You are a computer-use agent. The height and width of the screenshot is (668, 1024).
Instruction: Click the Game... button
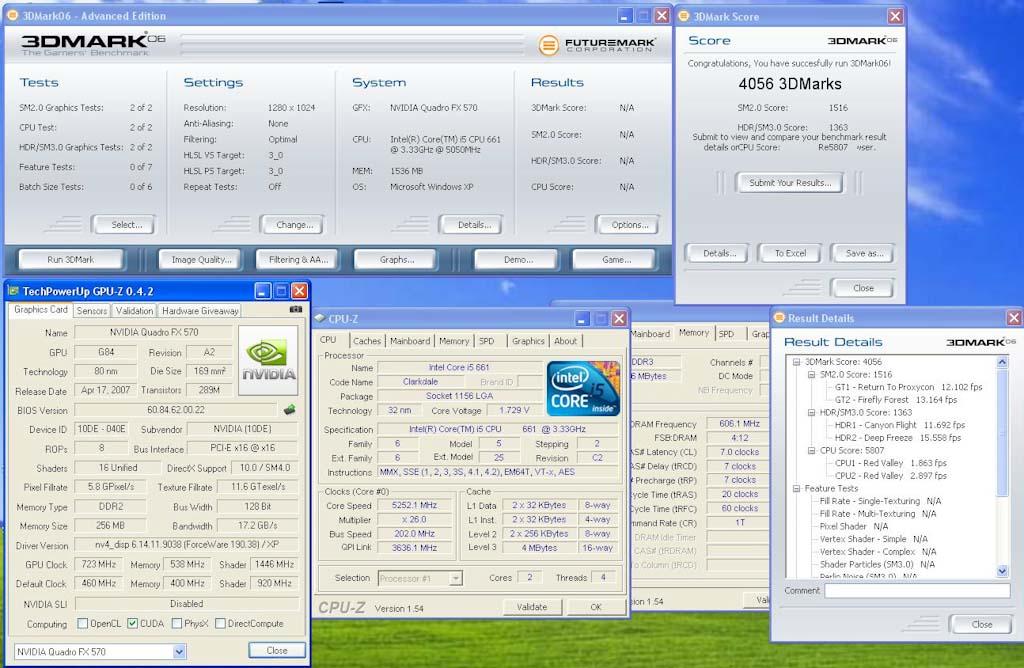coord(616,259)
